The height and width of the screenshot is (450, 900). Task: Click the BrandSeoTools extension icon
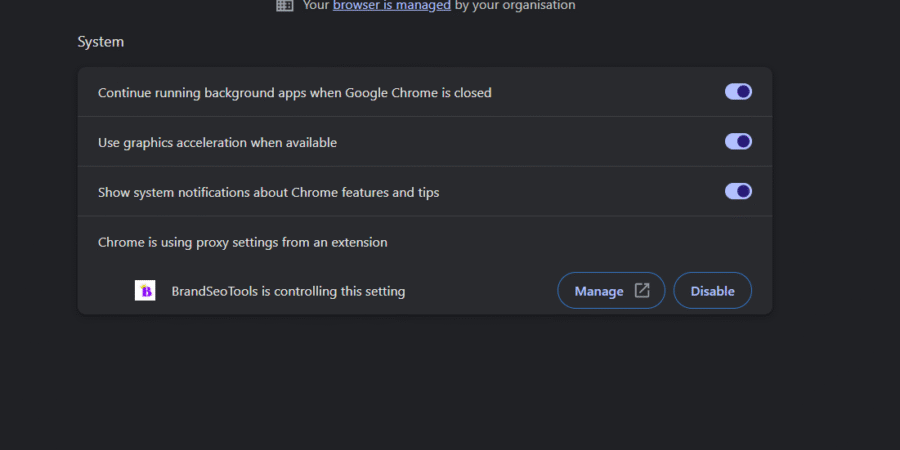coord(145,290)
